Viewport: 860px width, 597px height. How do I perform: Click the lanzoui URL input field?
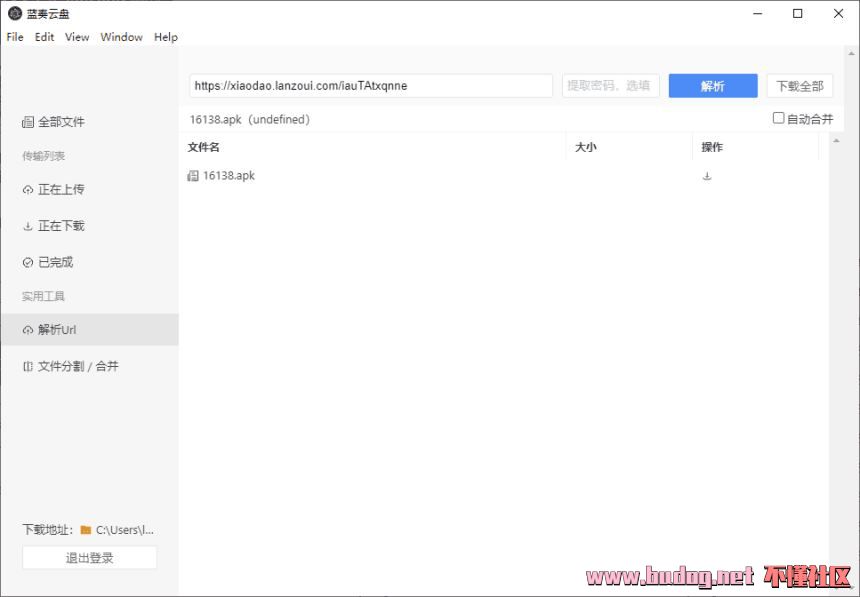[x=371, y=86]
